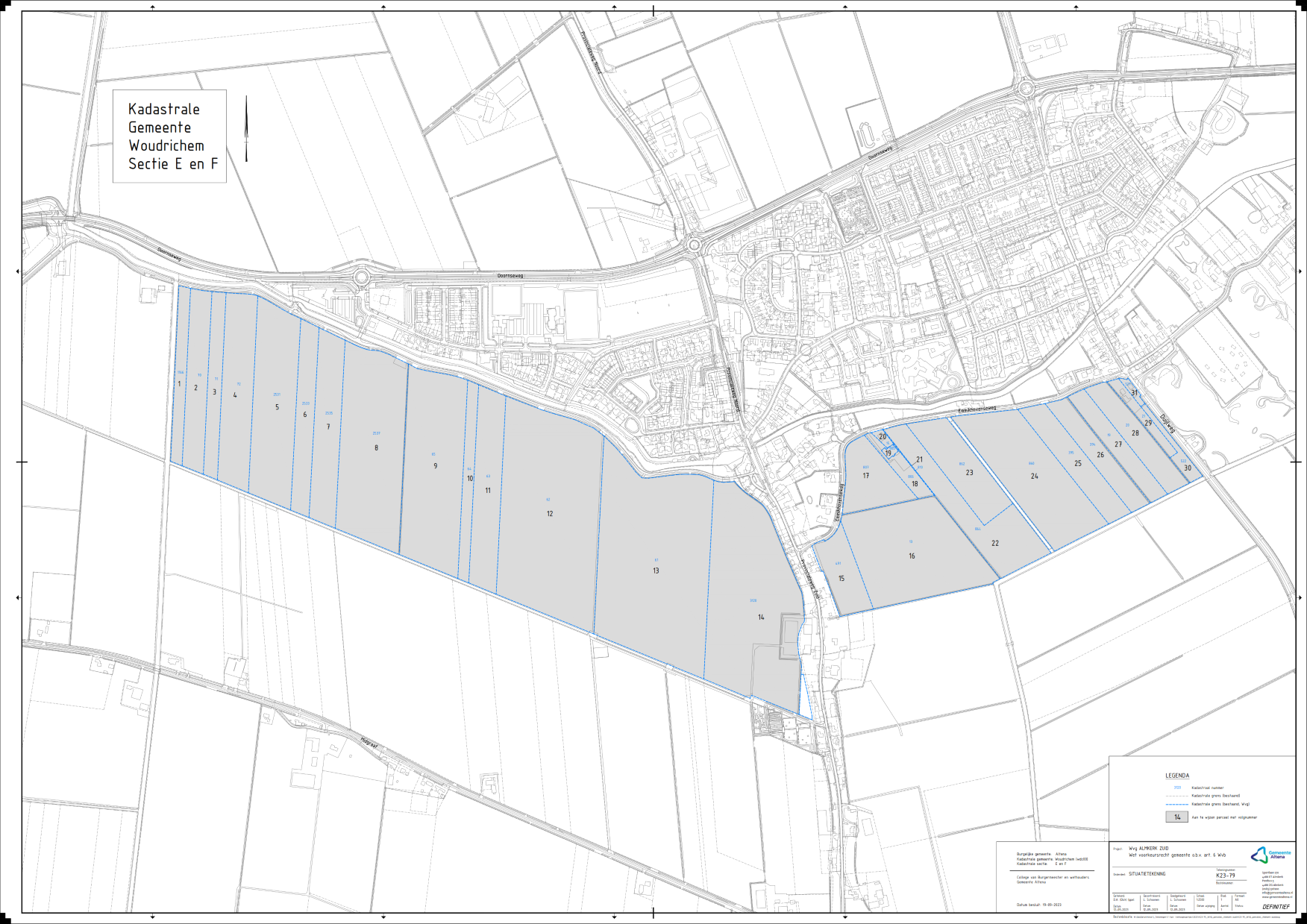This screenshot has height=924, width=1307.
Task: Click the roundabout on Doornseweg near parcel 5
Action: click(362, 277)
